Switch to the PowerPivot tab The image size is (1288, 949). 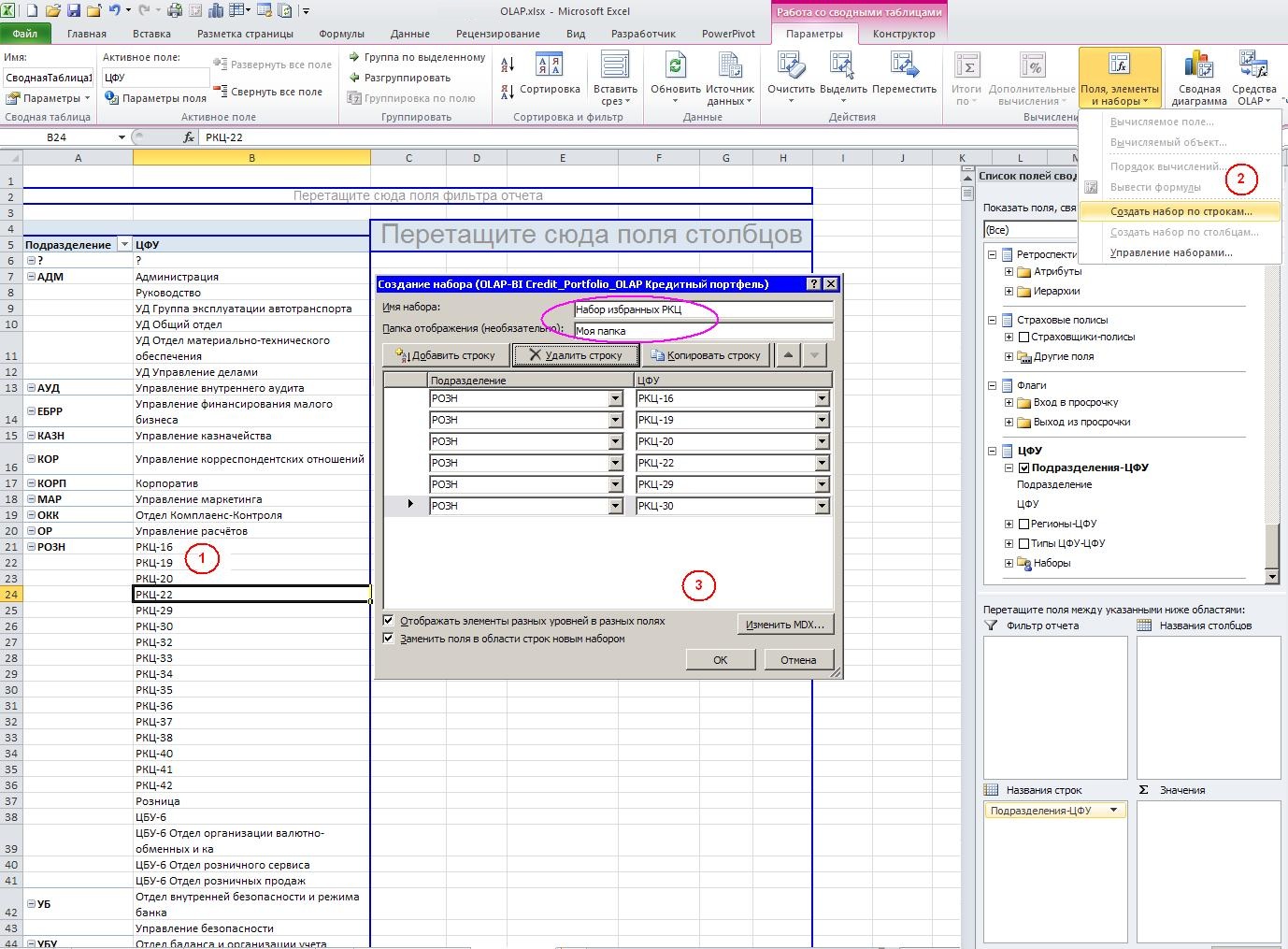click(x=728, y=34)
